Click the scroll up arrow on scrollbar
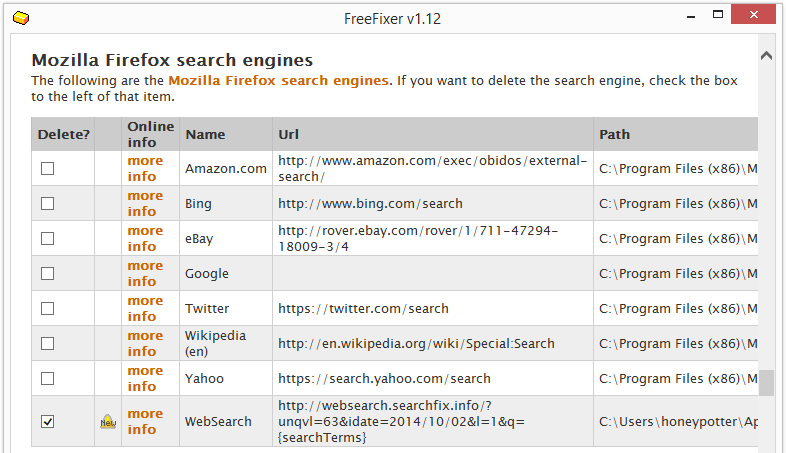Screen dimensions: 786x453 [766, 56]
